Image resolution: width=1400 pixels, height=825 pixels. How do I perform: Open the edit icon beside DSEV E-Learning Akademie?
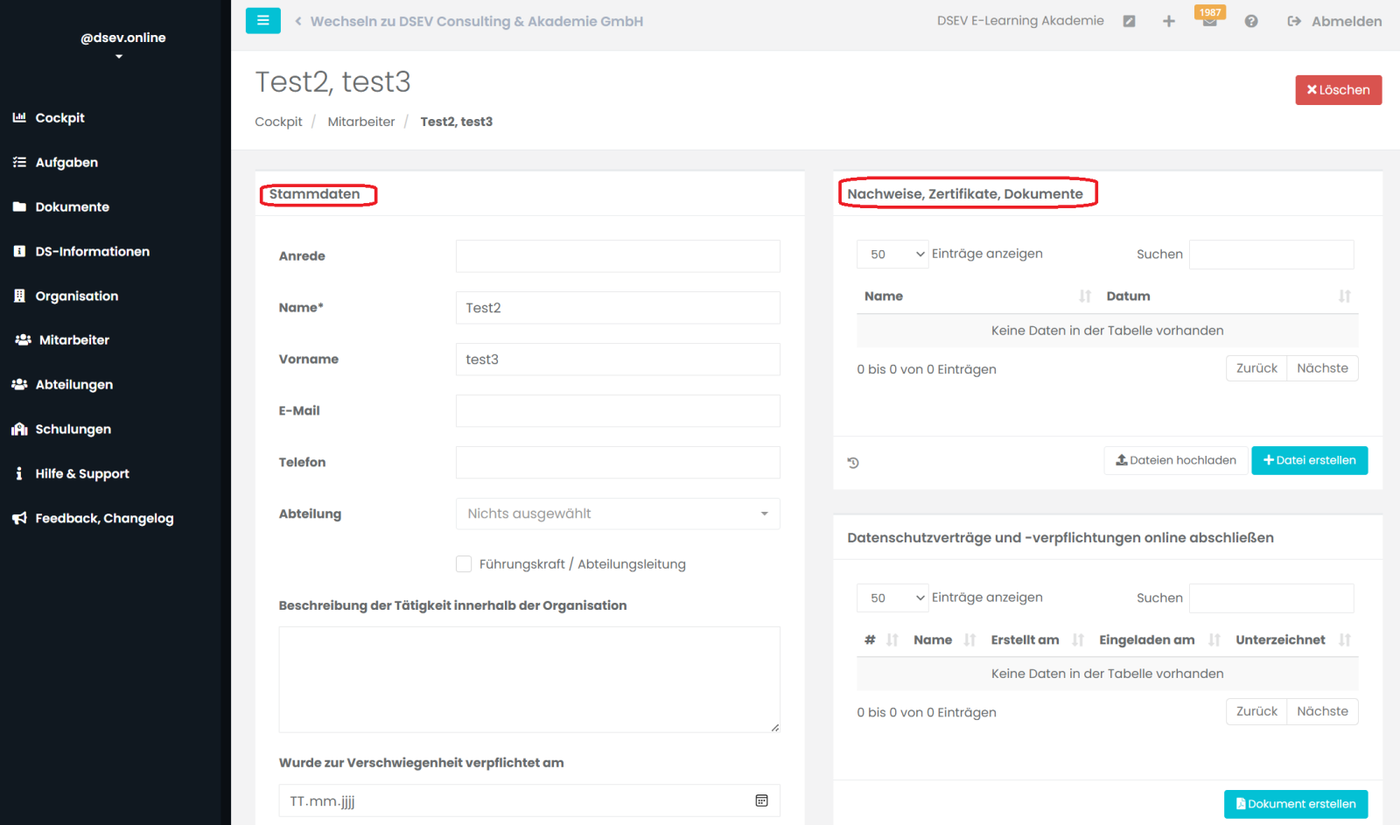(x=1129, y=21)
